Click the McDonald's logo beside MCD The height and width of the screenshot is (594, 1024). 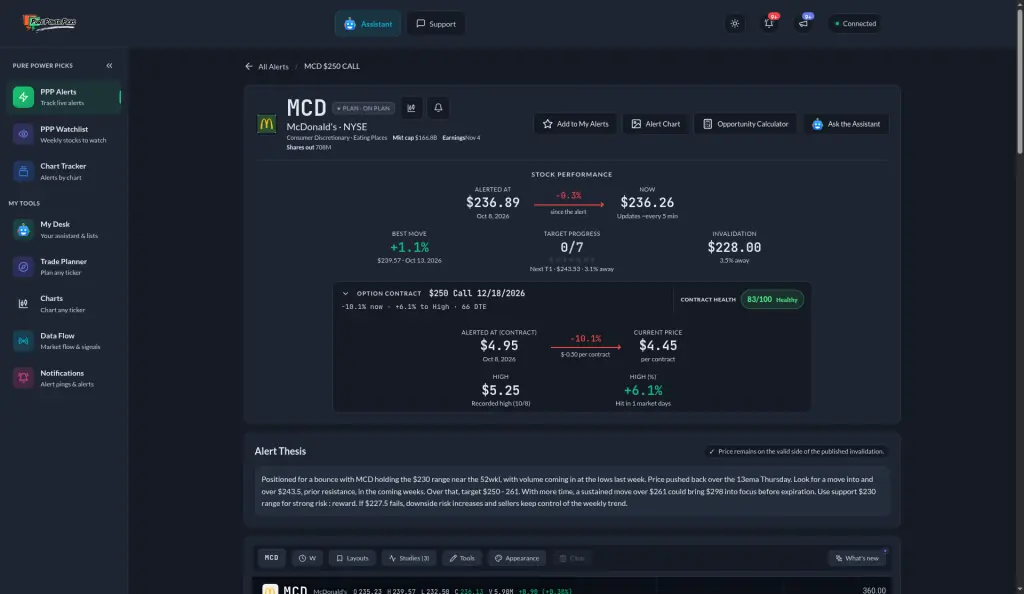[x=266, y=123]
